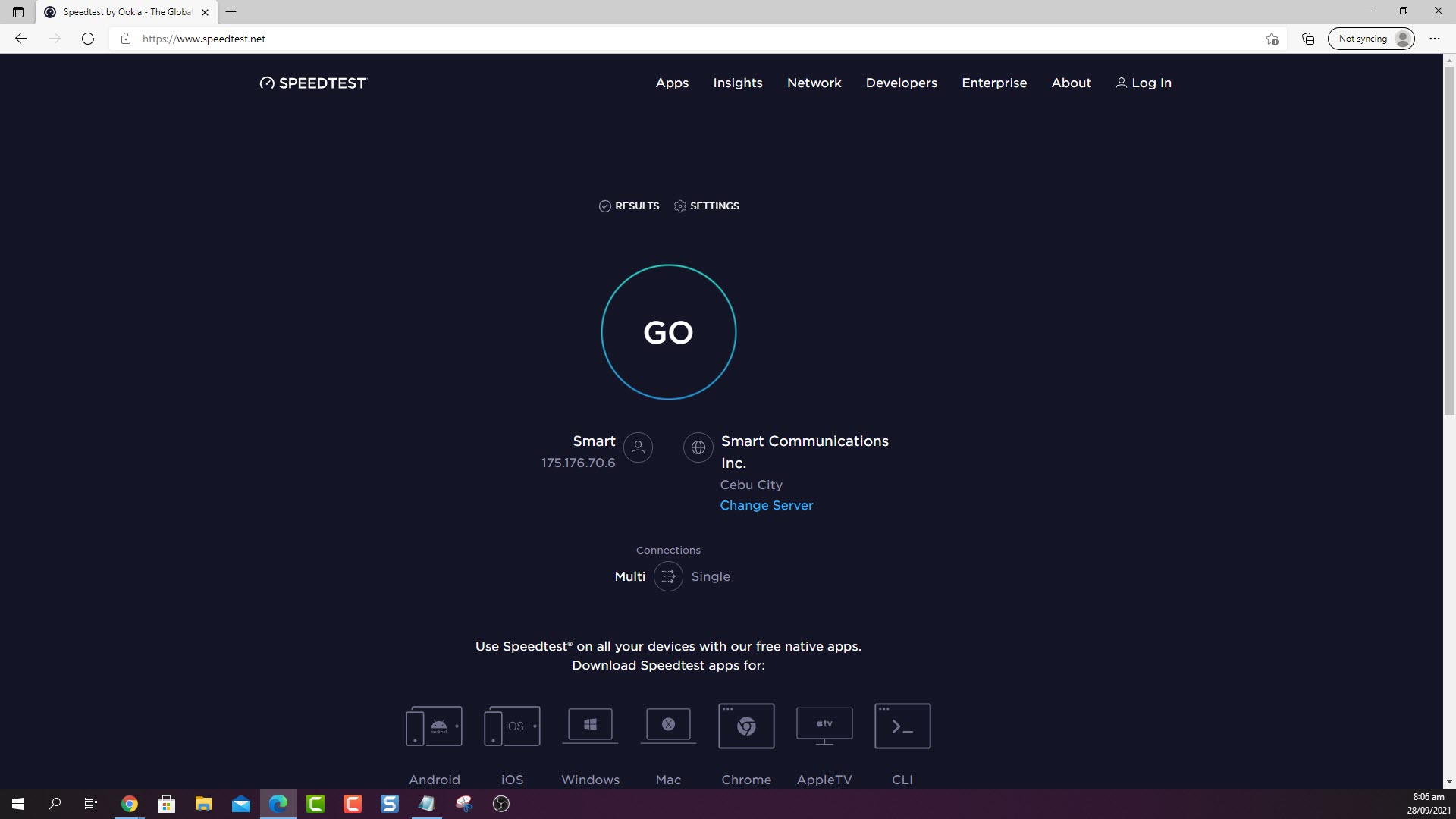This screenshot has height=819, width=1456.
Task: Click the Android app download icon
Action: coord(434,726)
